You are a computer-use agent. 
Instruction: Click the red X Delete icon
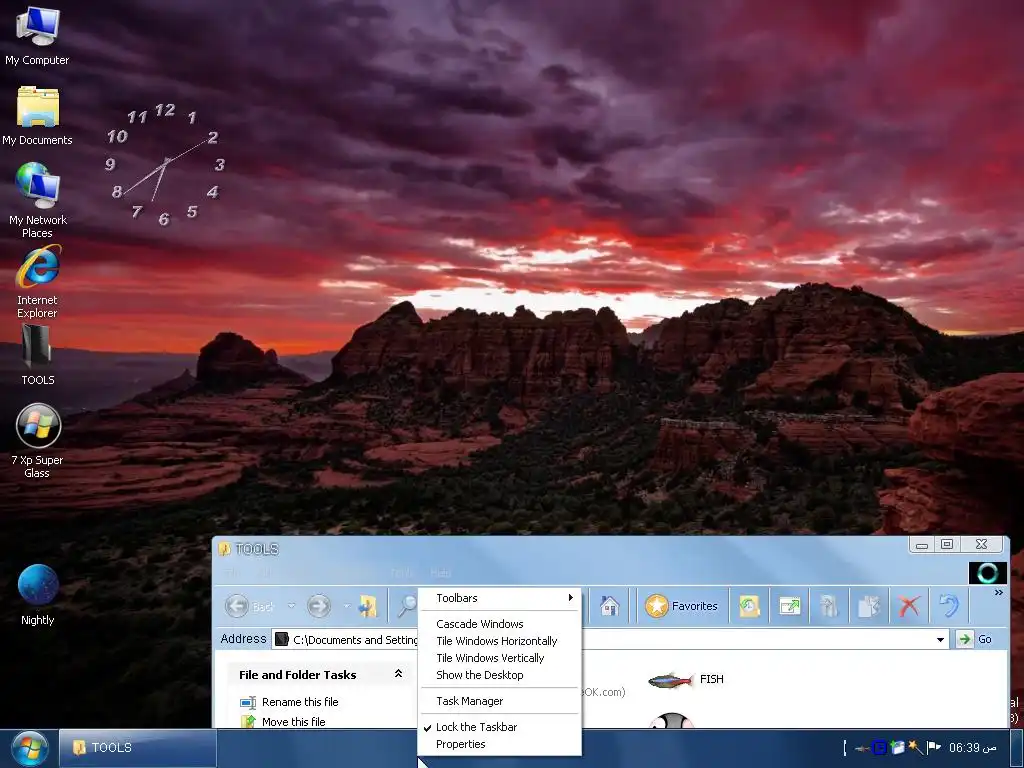[x=909, y=606]
